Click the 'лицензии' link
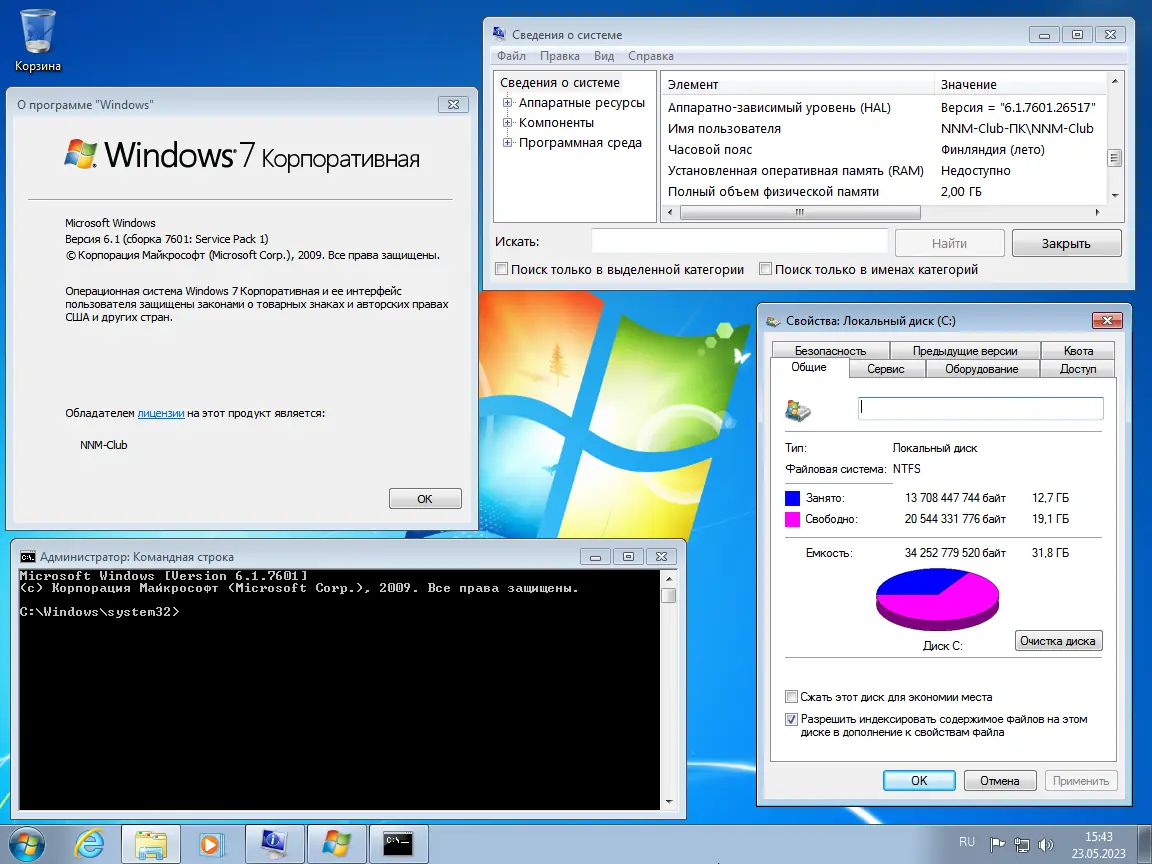Image resolution: width=1152 pixels, height=864 pixels. [161, 413]
